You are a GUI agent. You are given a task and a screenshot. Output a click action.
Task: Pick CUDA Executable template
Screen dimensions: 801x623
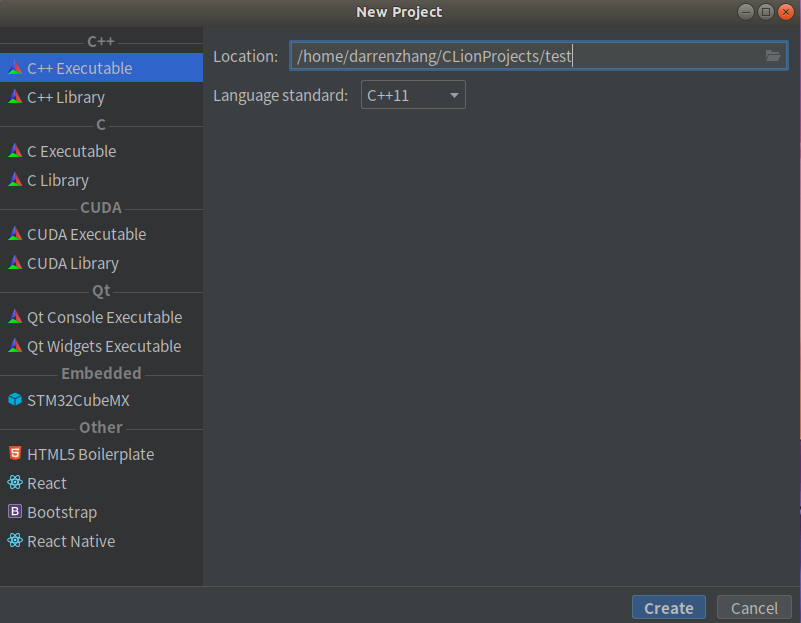101,234
